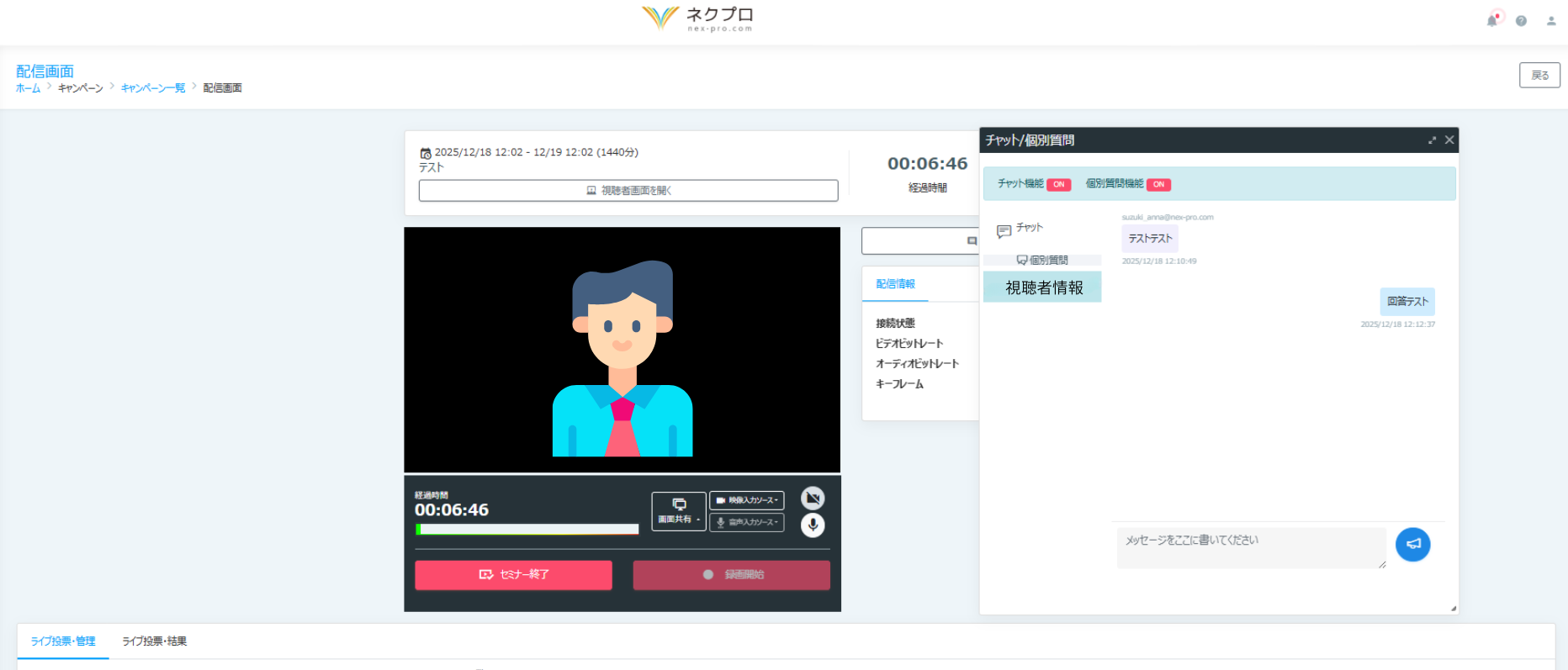Select the チャット tab in the chat panel

(1021, 229)
